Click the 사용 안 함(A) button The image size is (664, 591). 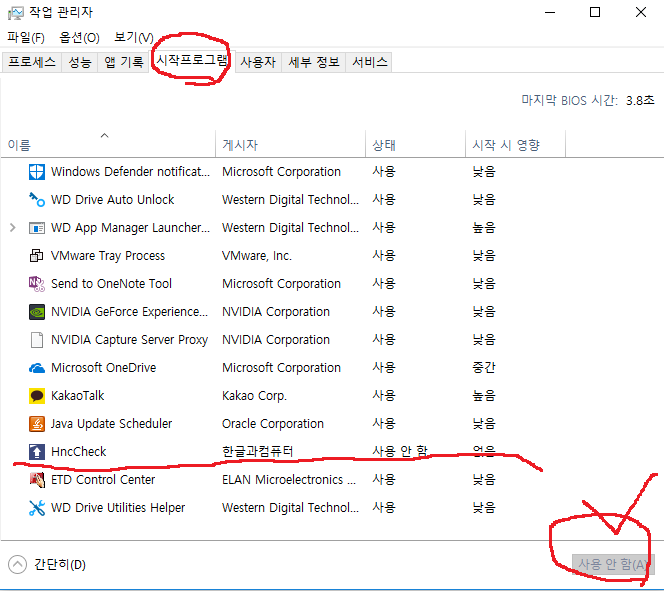click(x=613, y=564)
